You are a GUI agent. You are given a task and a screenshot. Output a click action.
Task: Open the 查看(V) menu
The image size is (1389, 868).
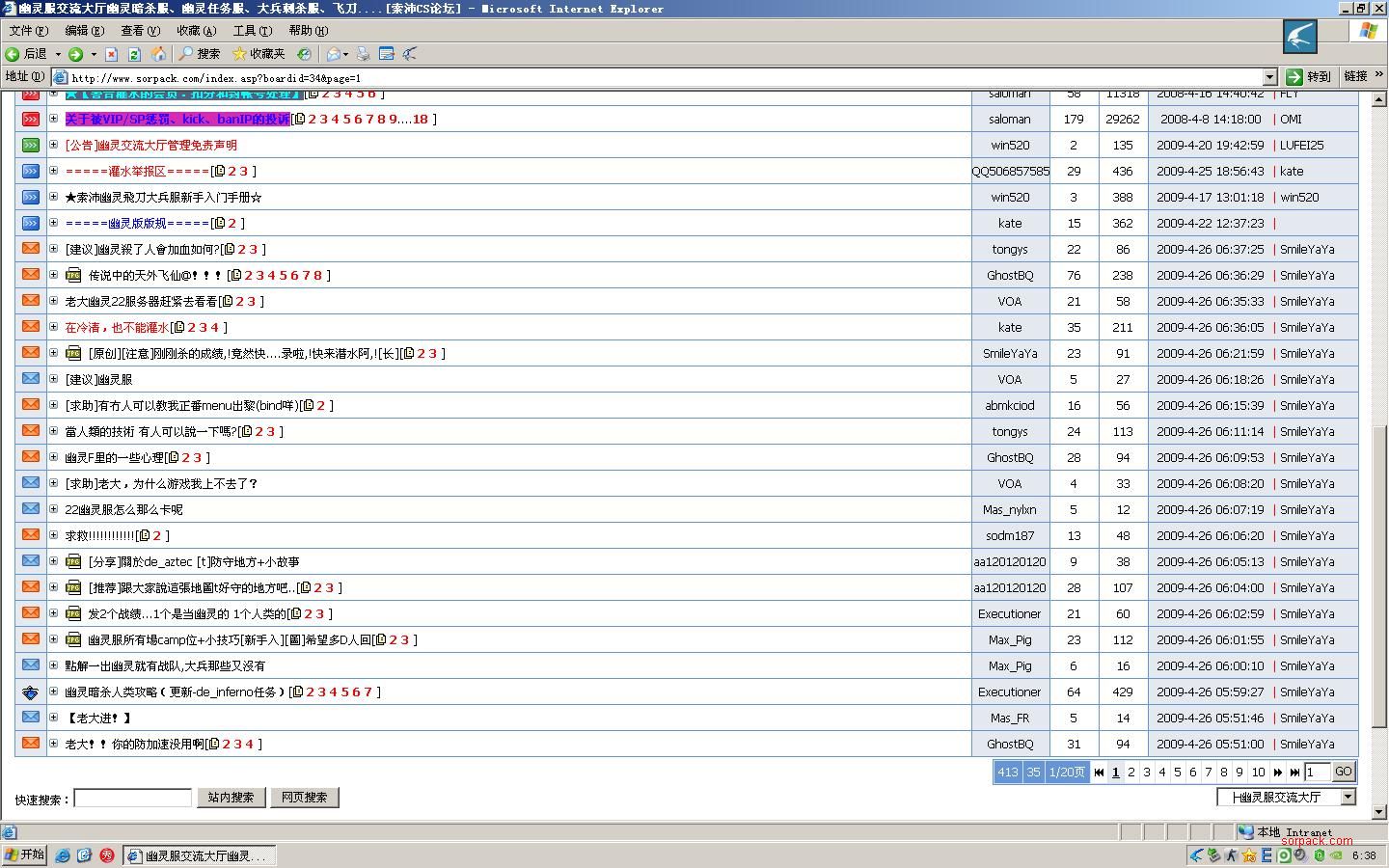pyautogui.click(x=140, y=31)
